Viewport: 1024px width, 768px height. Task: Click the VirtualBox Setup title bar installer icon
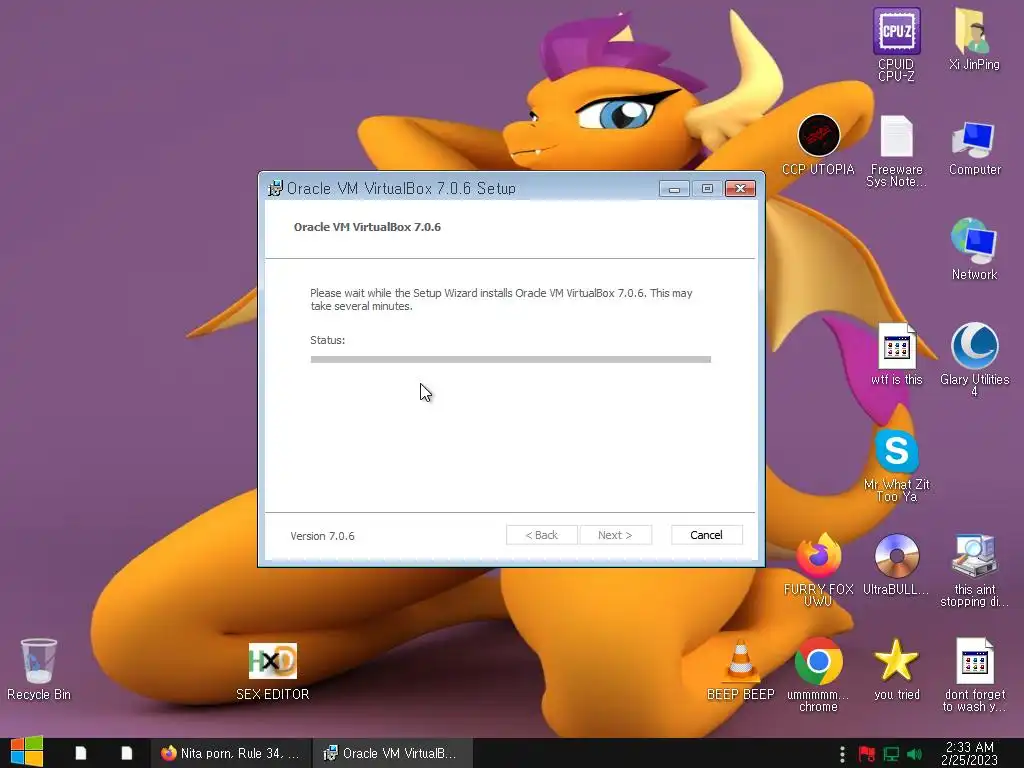(x=275, y=188)
